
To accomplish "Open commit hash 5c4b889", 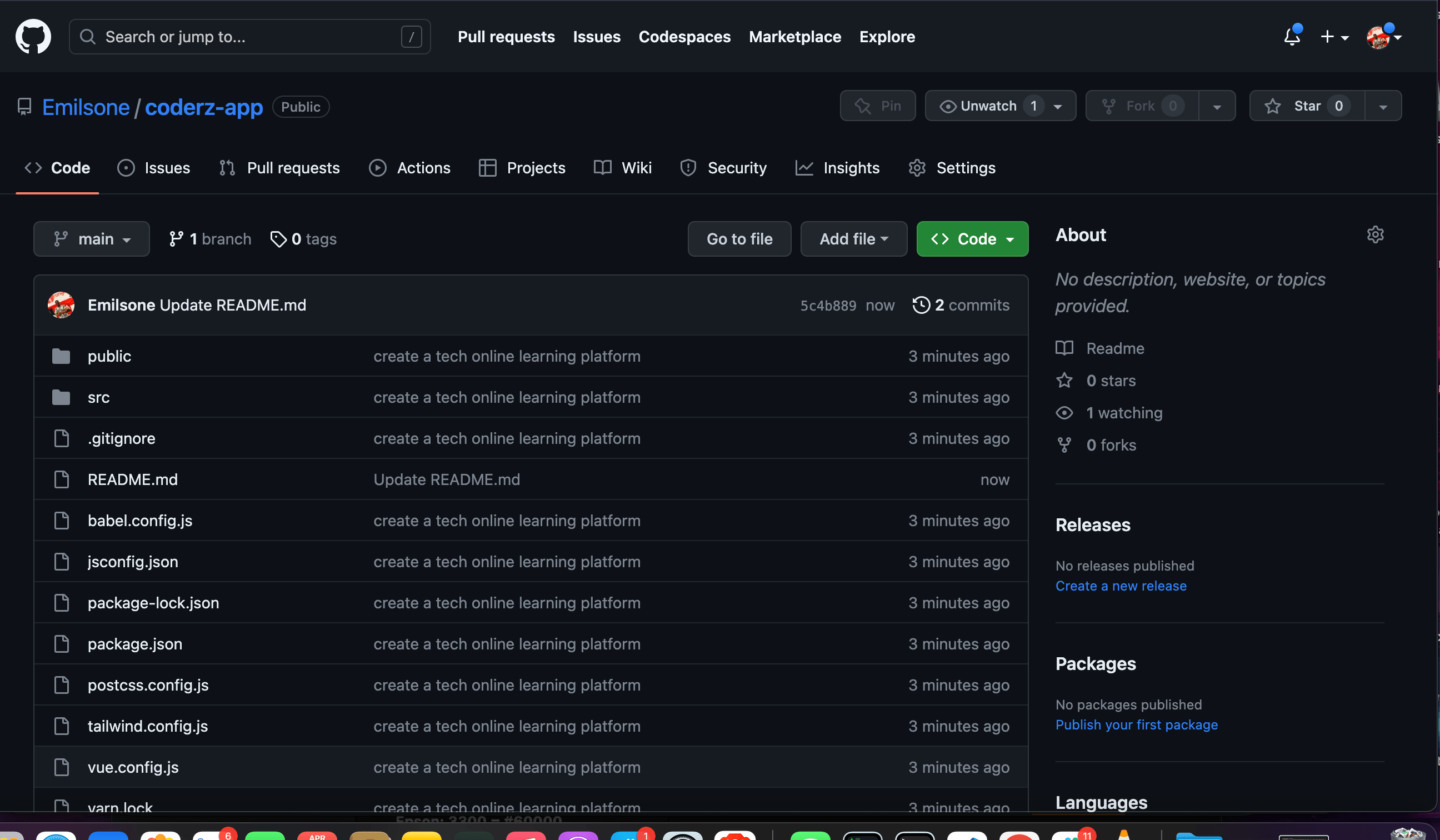I will click(x=828, y=306).
